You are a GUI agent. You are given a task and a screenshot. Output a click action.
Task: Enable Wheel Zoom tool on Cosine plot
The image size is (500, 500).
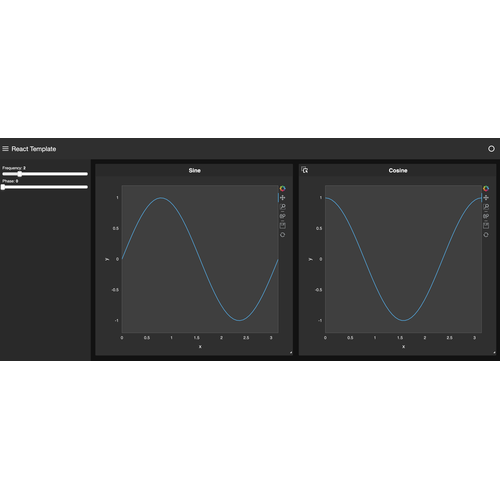[486, 216]
